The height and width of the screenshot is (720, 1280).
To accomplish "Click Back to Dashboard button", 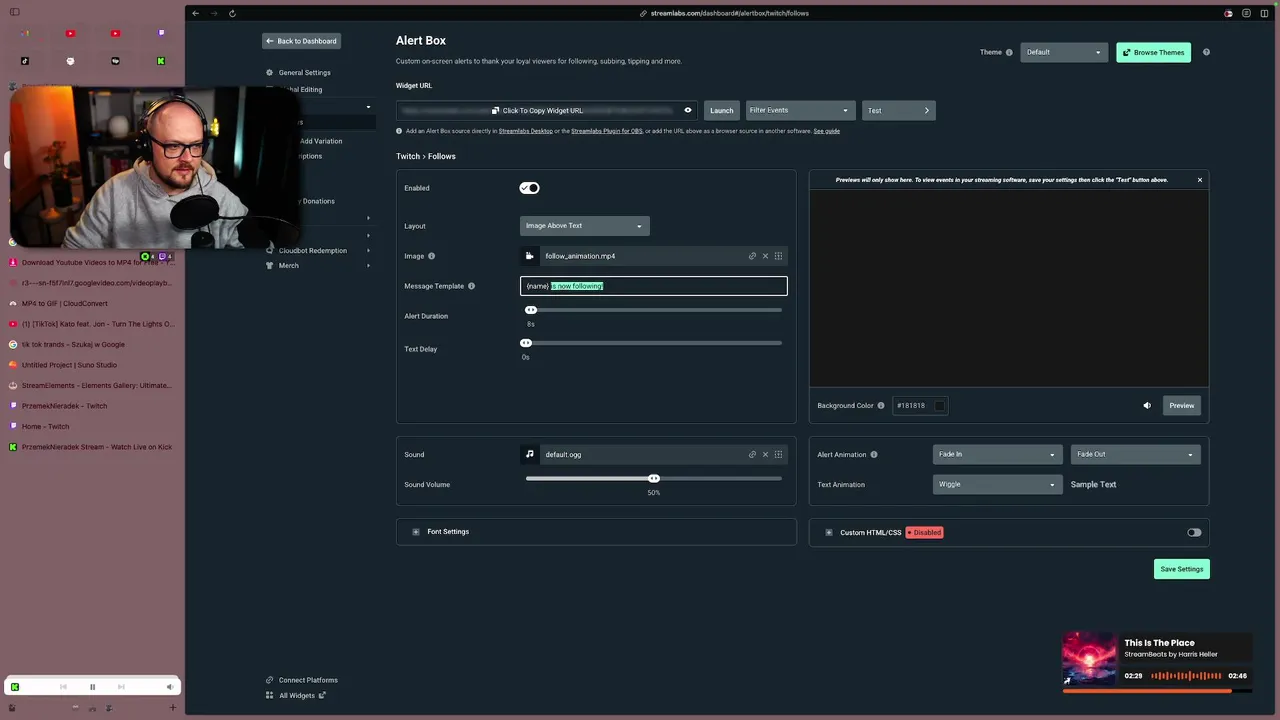I will click(x=301, y=41).
